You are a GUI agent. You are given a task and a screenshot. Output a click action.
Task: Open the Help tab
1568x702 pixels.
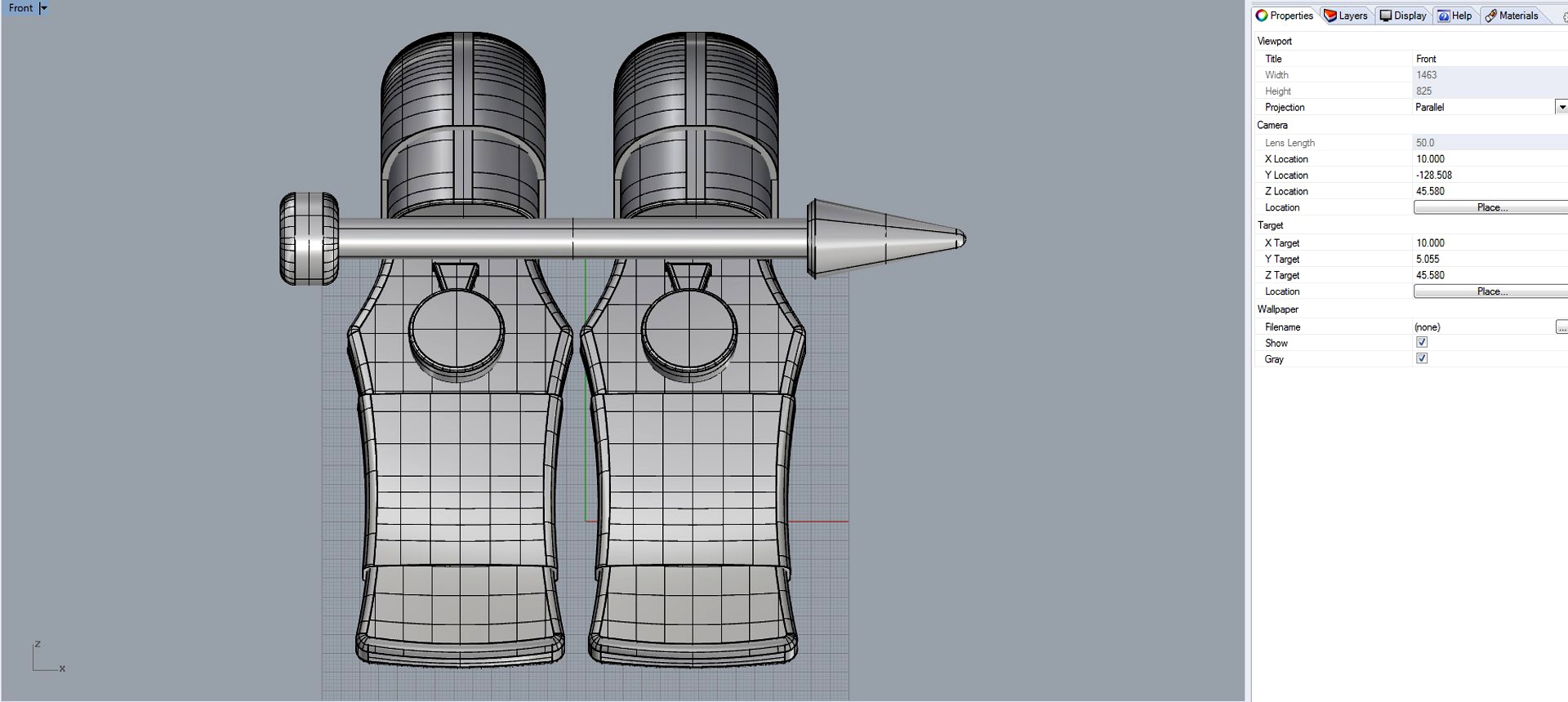point(1454,16)
